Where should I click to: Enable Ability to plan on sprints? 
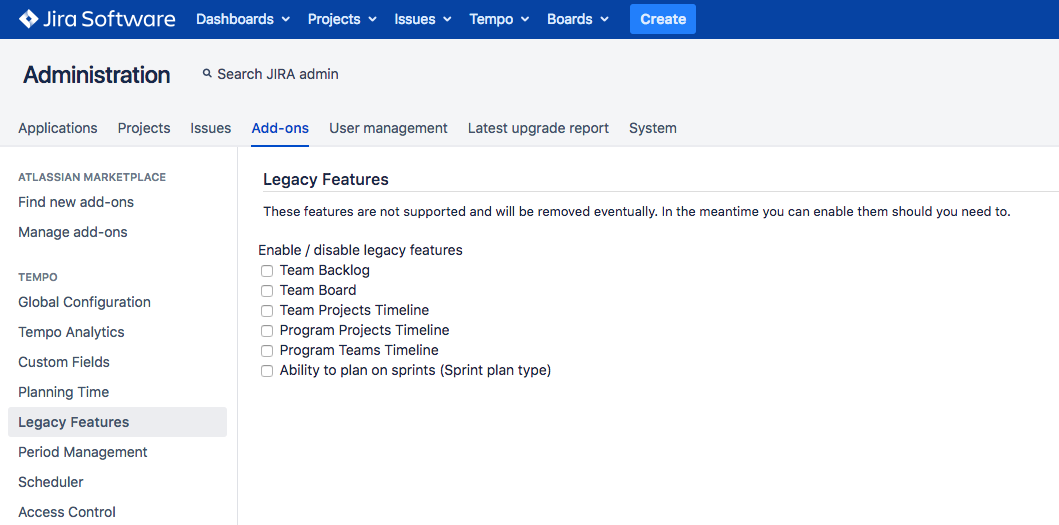coord(267,371)
